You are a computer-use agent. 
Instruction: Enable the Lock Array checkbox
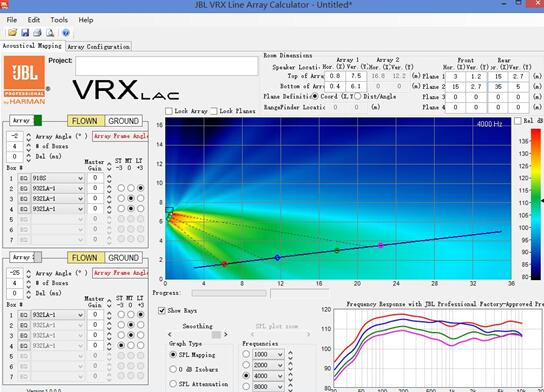(169, 111)
